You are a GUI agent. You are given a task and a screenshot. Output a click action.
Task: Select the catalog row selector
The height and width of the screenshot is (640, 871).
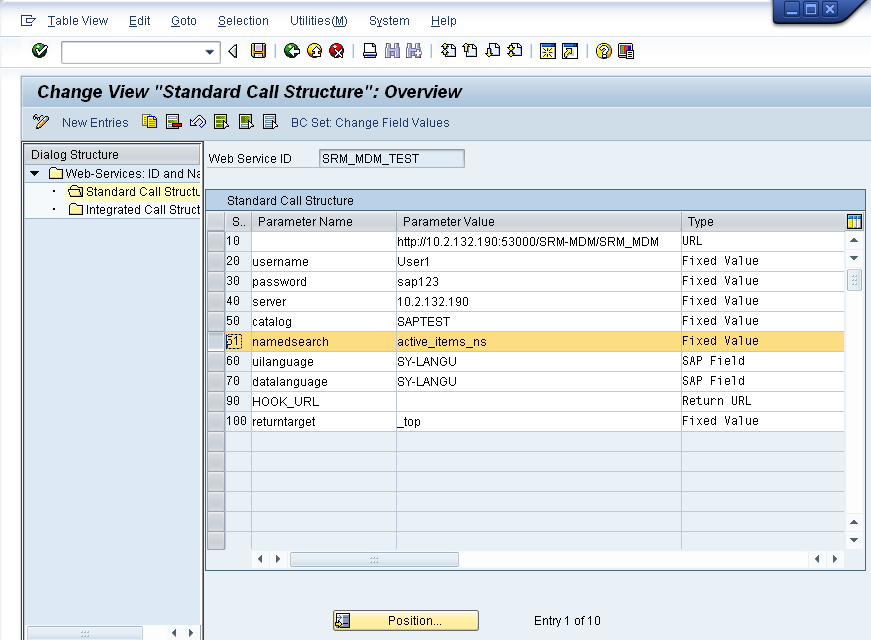click(216, 322)
